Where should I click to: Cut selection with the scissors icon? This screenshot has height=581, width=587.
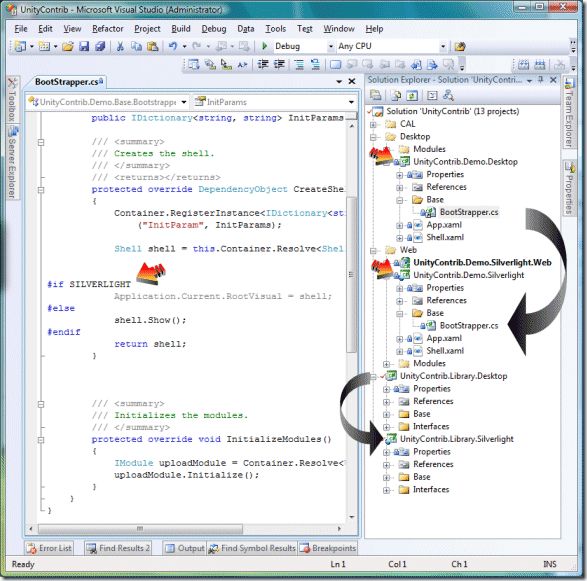(120, 46)
